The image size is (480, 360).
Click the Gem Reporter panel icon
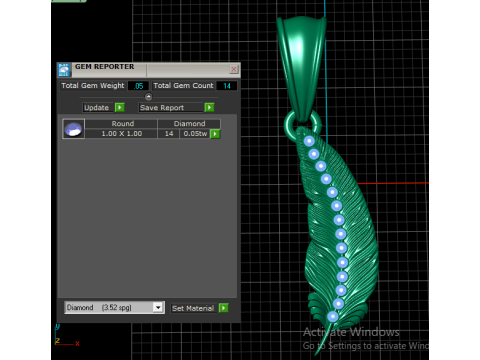click(x=64, y=70)
